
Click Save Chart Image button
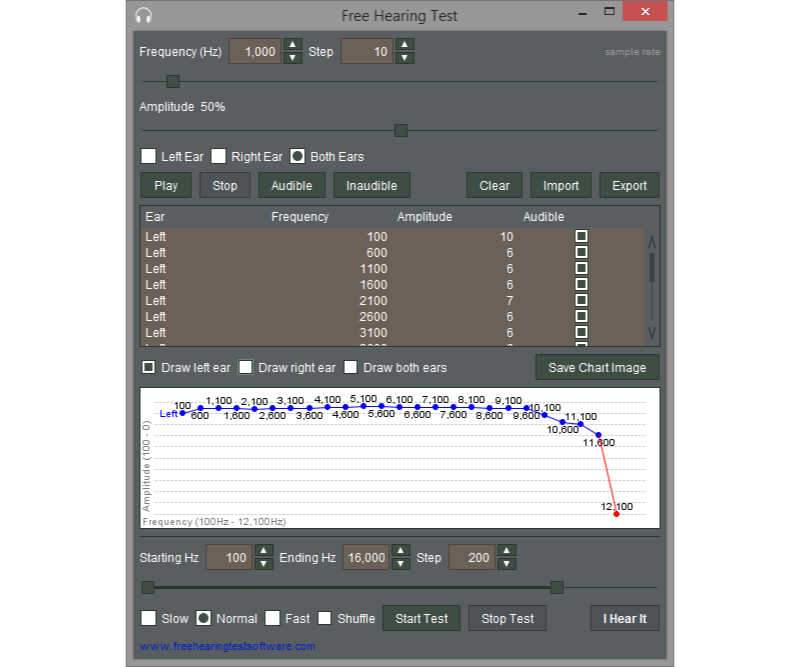point(597,367)
